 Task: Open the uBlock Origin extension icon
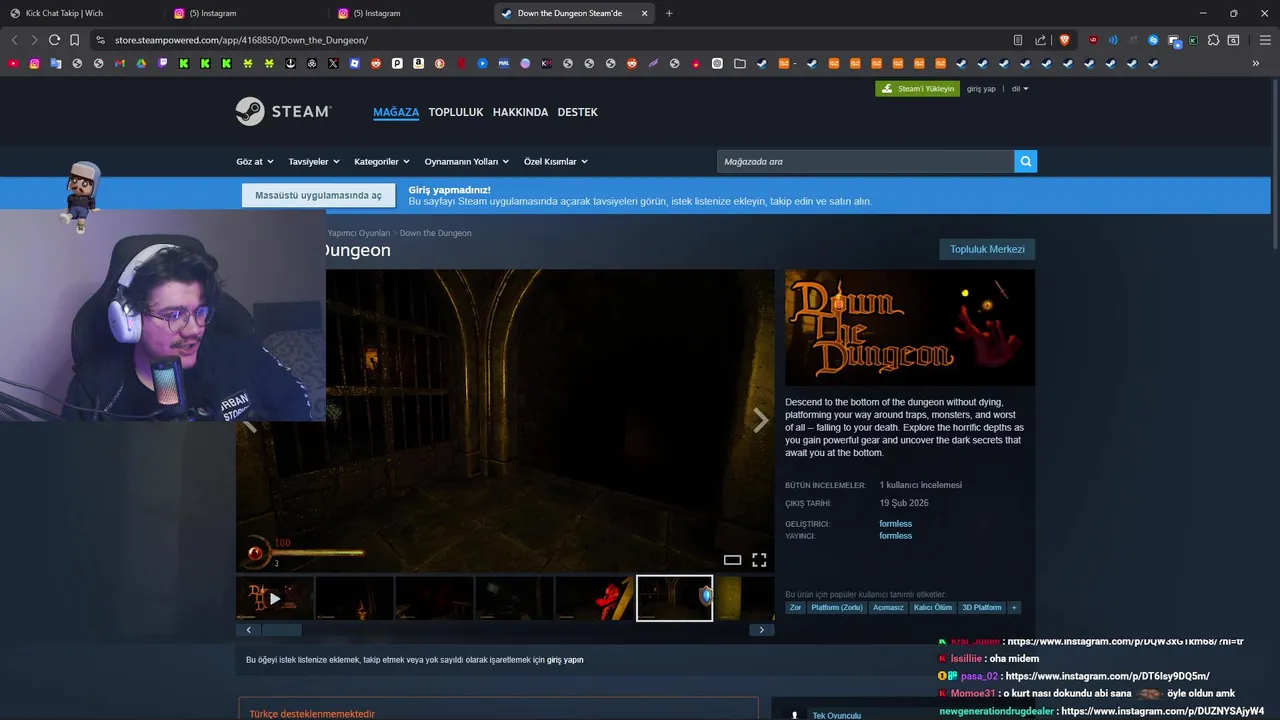tap(1093, 40)
